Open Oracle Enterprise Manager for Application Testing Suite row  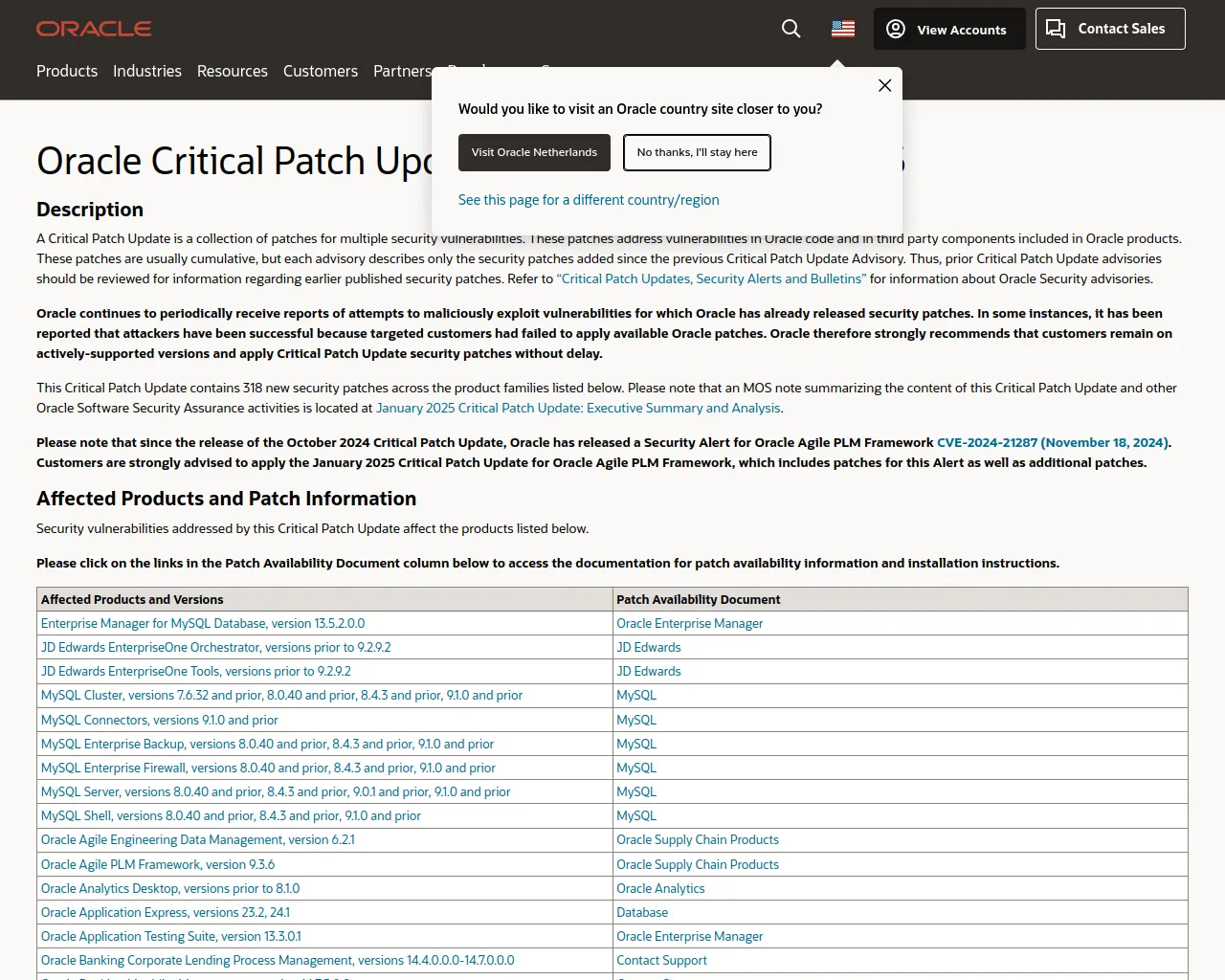690,936
